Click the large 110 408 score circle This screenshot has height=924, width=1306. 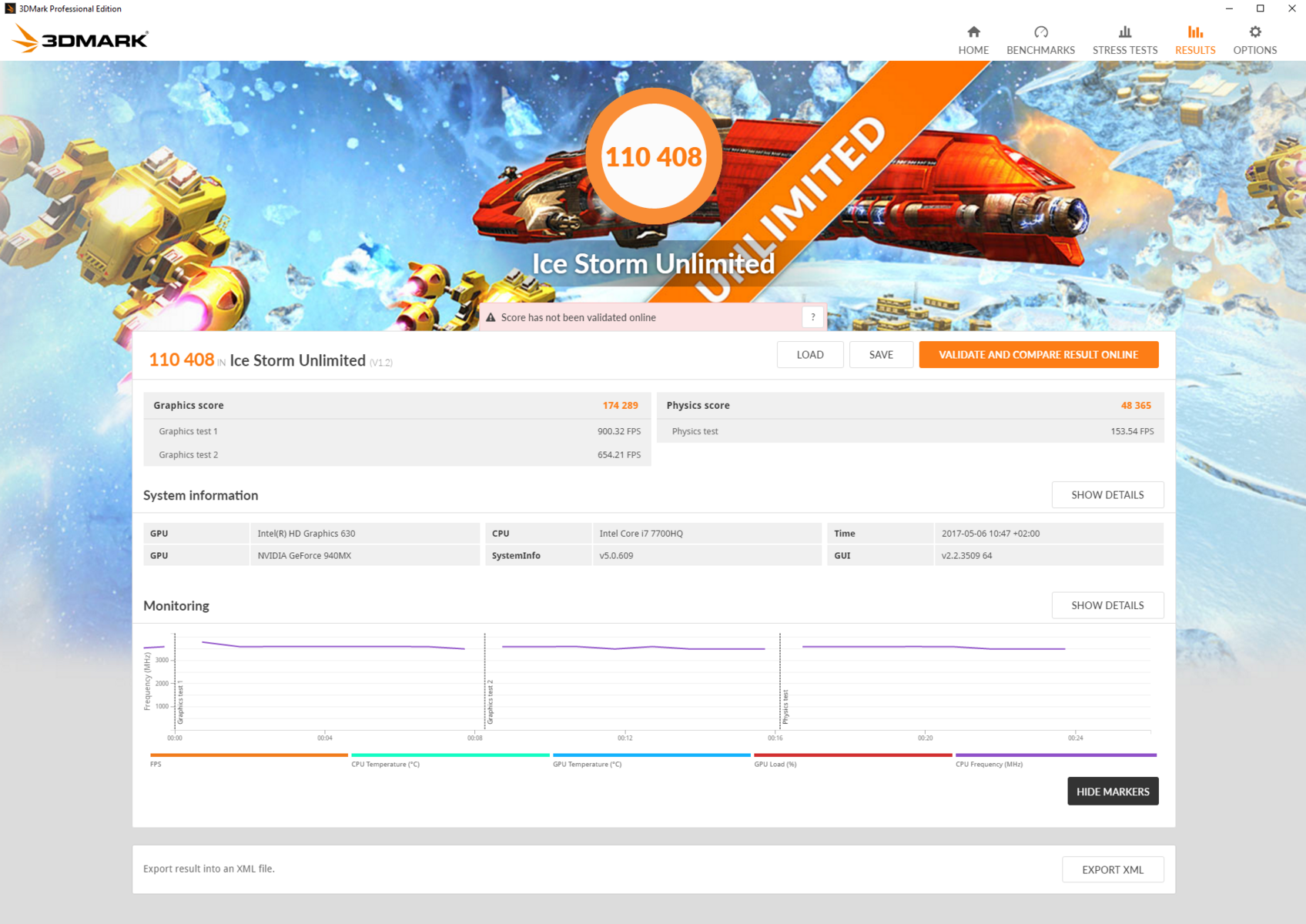click(654, 156)
